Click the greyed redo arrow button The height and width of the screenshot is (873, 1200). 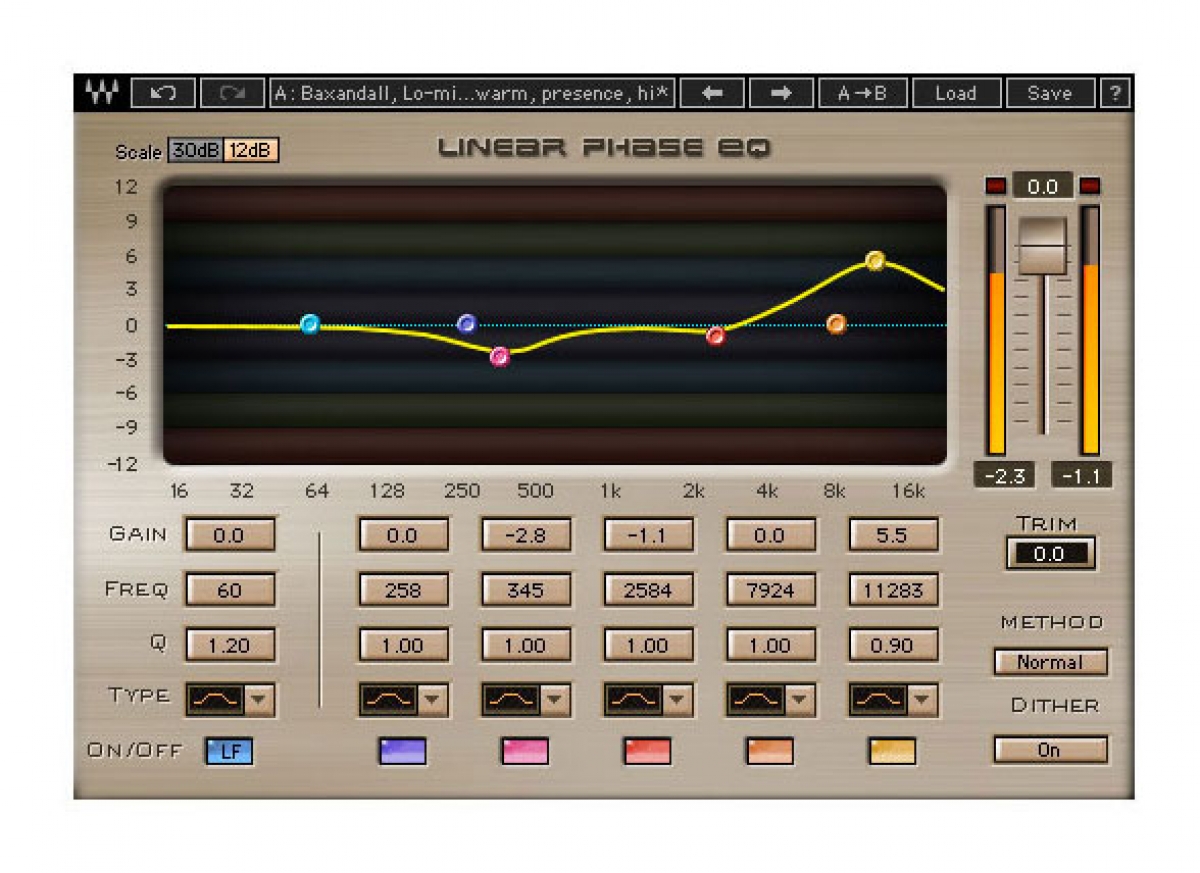point(232,93)
